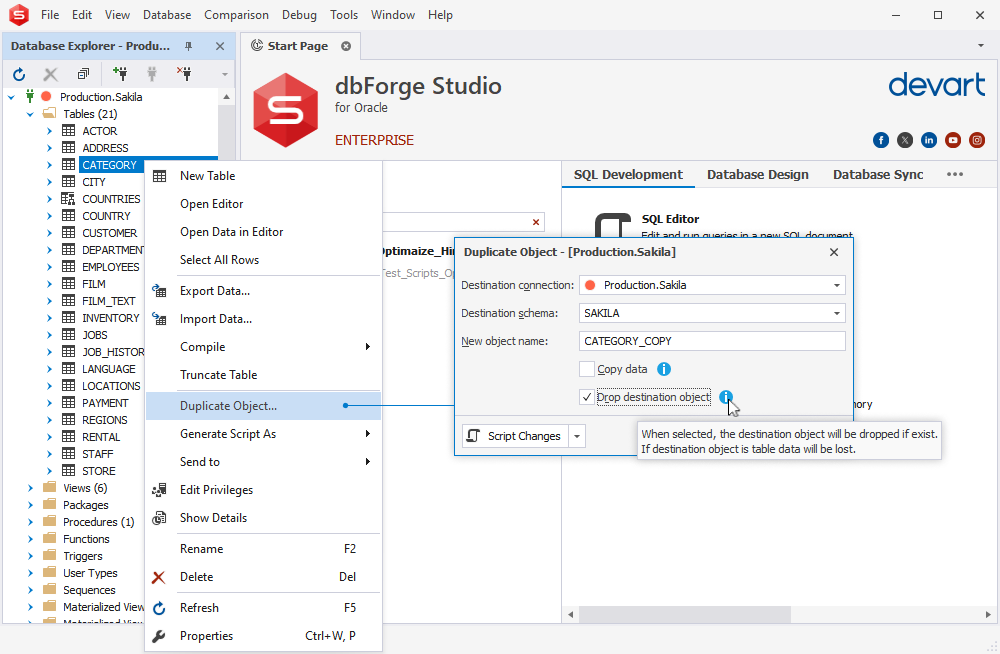Screen dimensions: 1000x654
Task: Click the Collapse All icon in Database Explorer toolbar
Action: tap(83, 74)
